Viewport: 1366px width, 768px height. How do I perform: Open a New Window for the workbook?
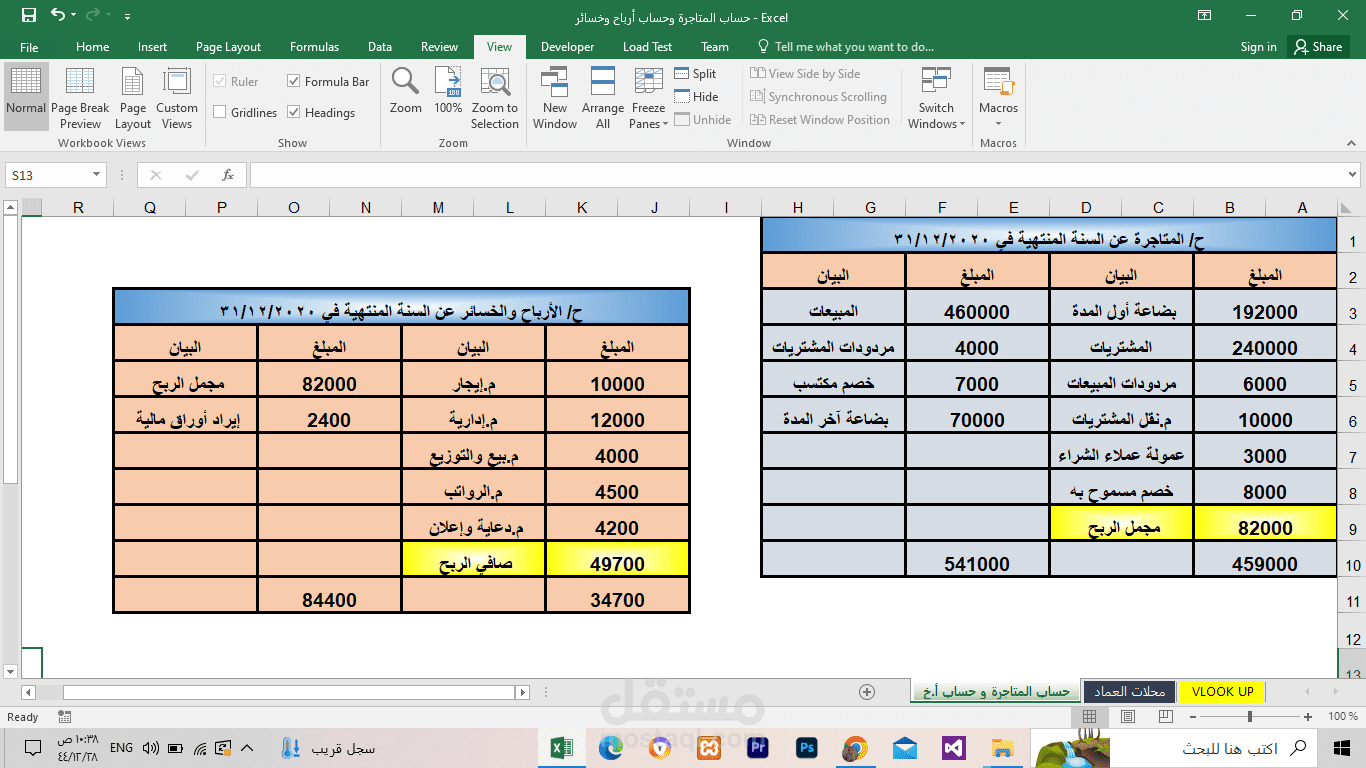(555, 97)
